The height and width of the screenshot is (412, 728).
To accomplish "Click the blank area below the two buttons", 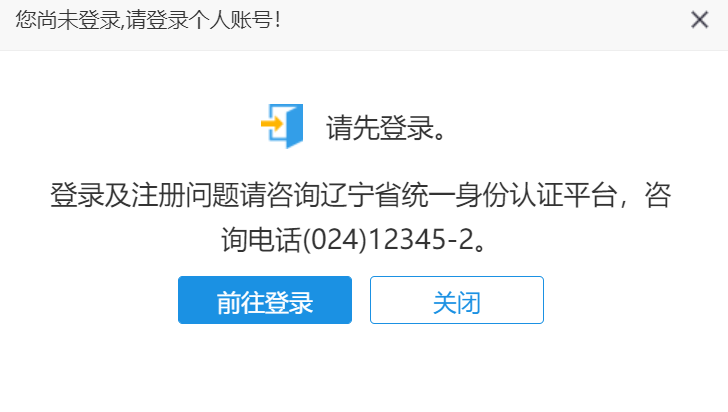I will (364, 367).
